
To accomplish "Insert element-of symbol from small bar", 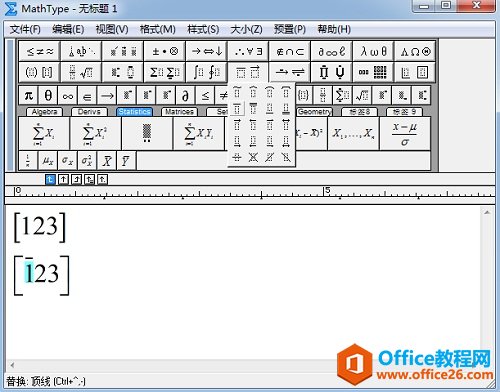I will 87,96.
